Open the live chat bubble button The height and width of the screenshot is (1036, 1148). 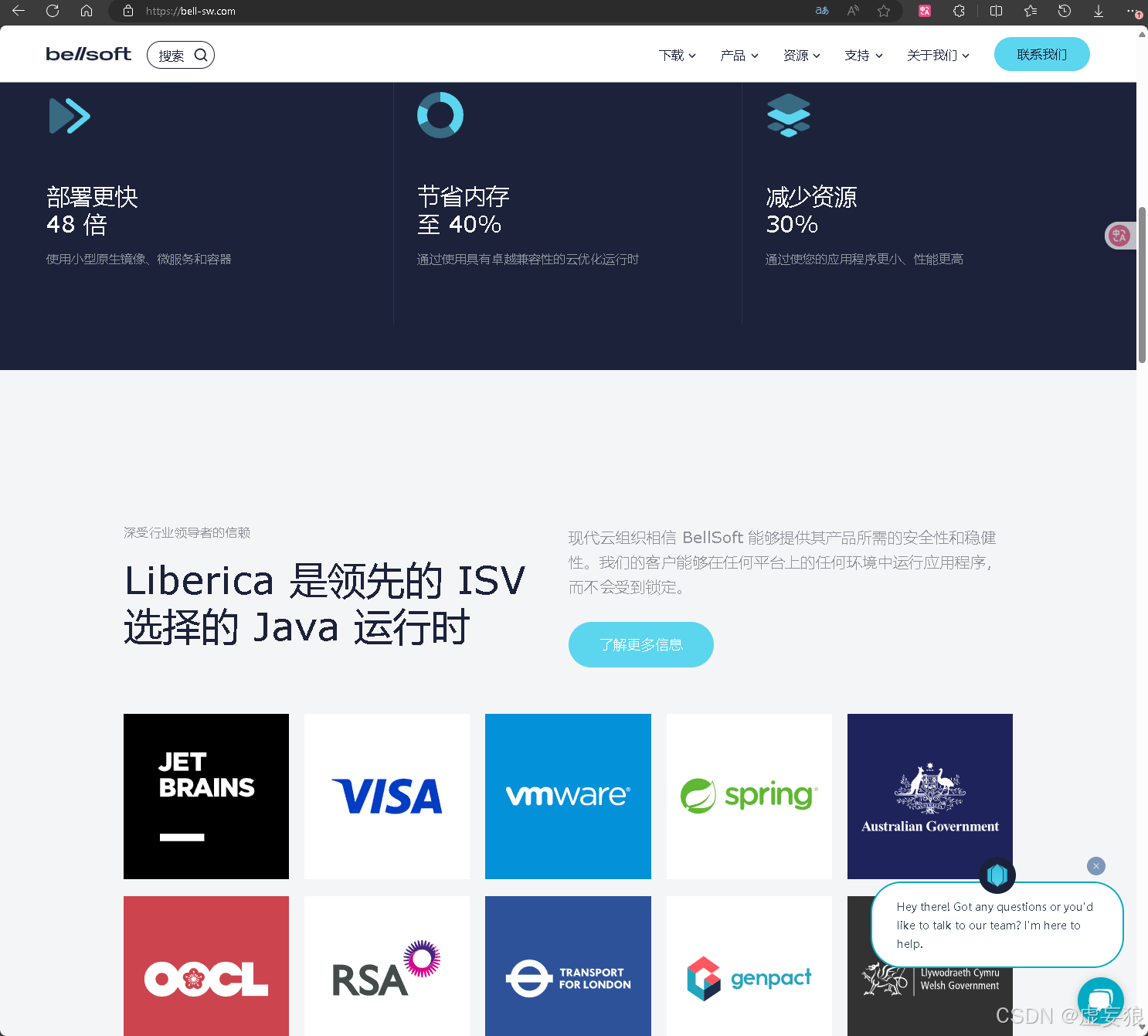1100,1000
